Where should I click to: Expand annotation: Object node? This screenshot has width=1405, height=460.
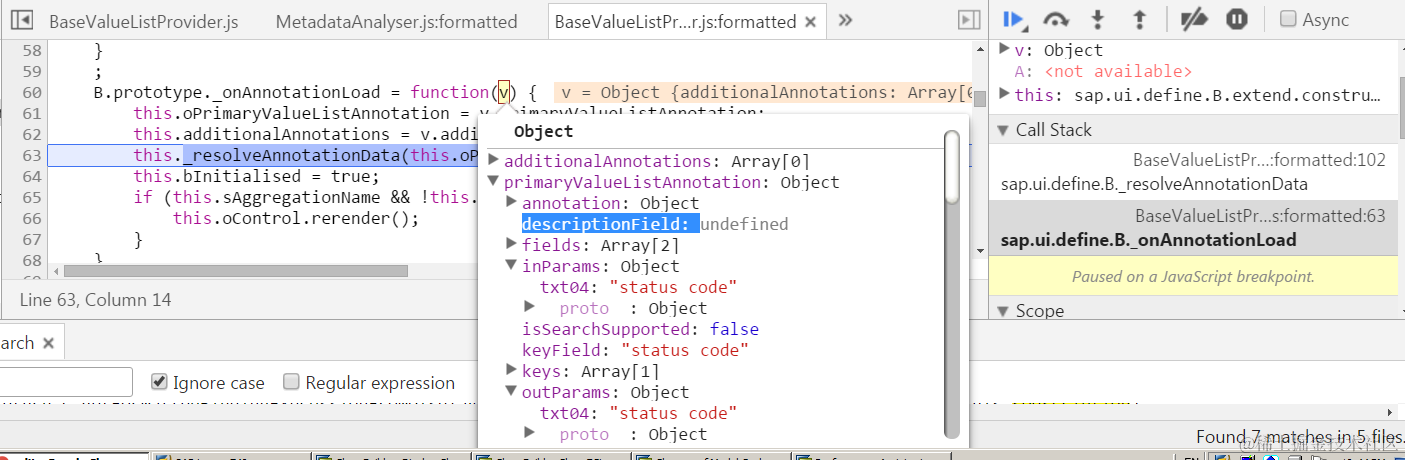512,203
